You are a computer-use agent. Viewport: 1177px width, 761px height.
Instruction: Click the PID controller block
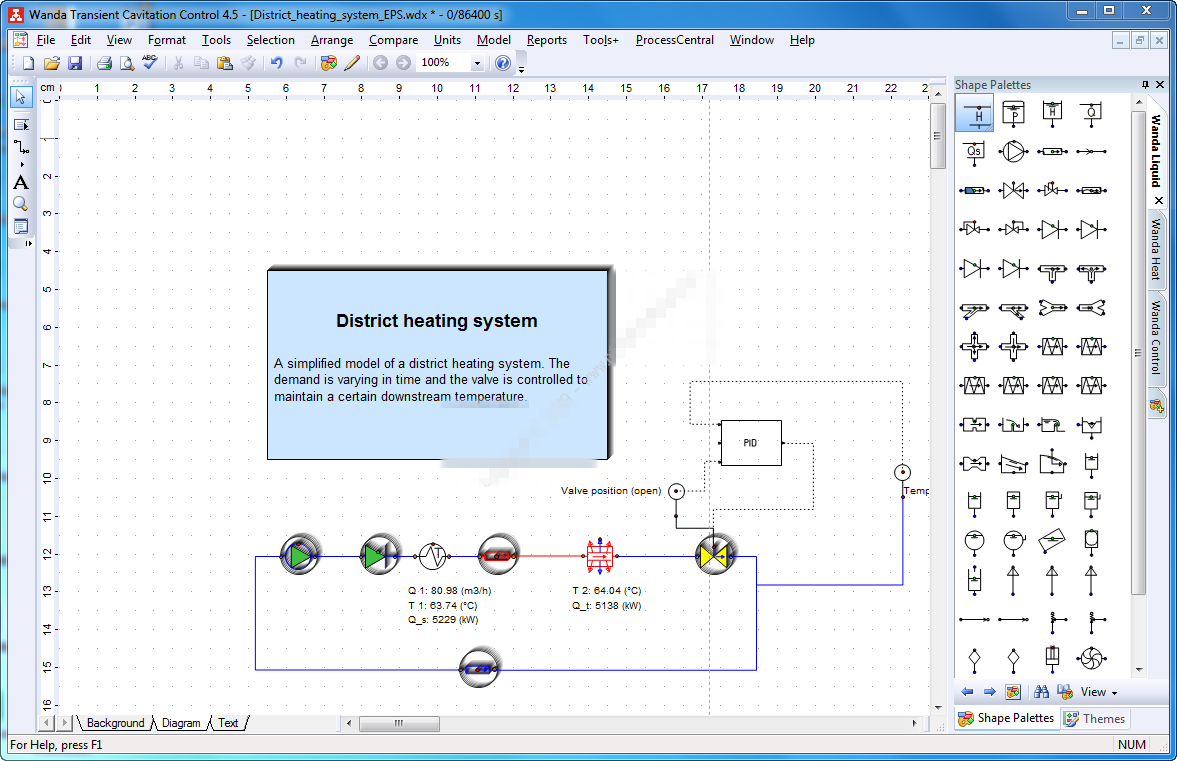pos(751,443)
